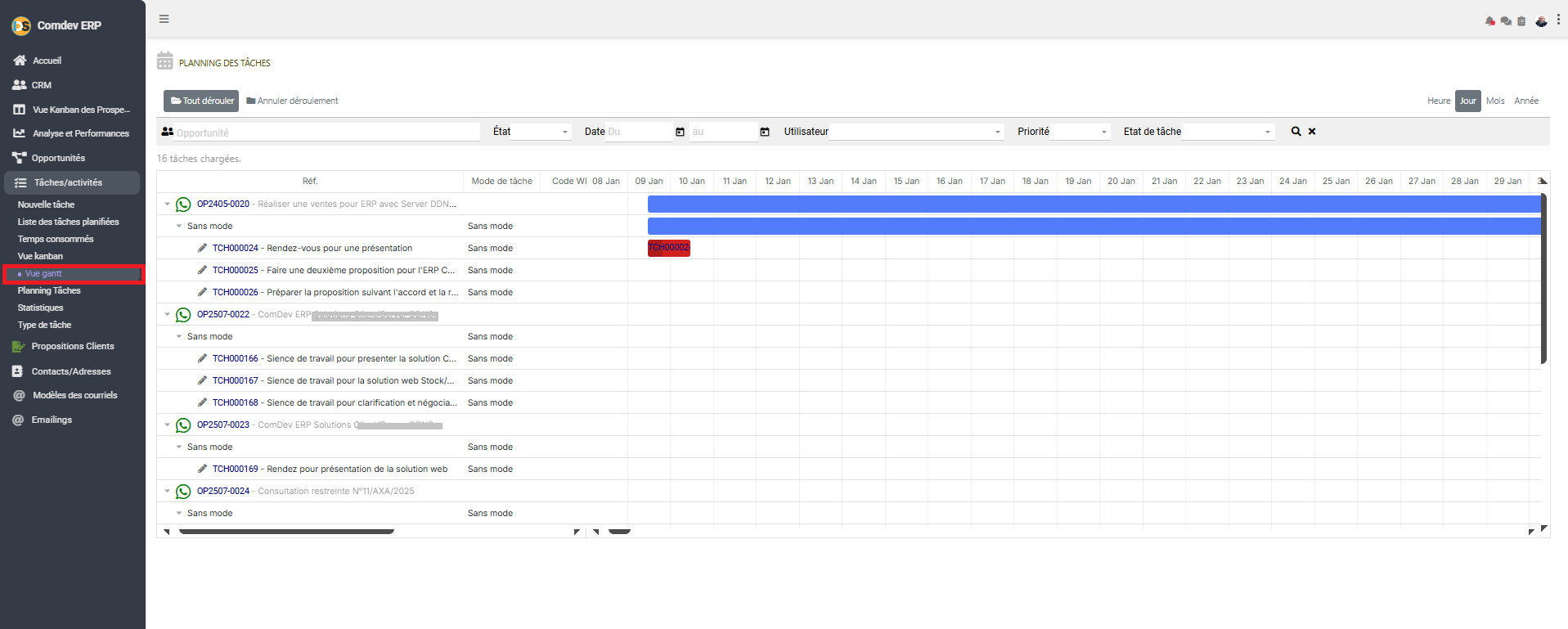Open Propositions Clients in sidebar
Screen dimensions: 1568x629
[73, 347]
